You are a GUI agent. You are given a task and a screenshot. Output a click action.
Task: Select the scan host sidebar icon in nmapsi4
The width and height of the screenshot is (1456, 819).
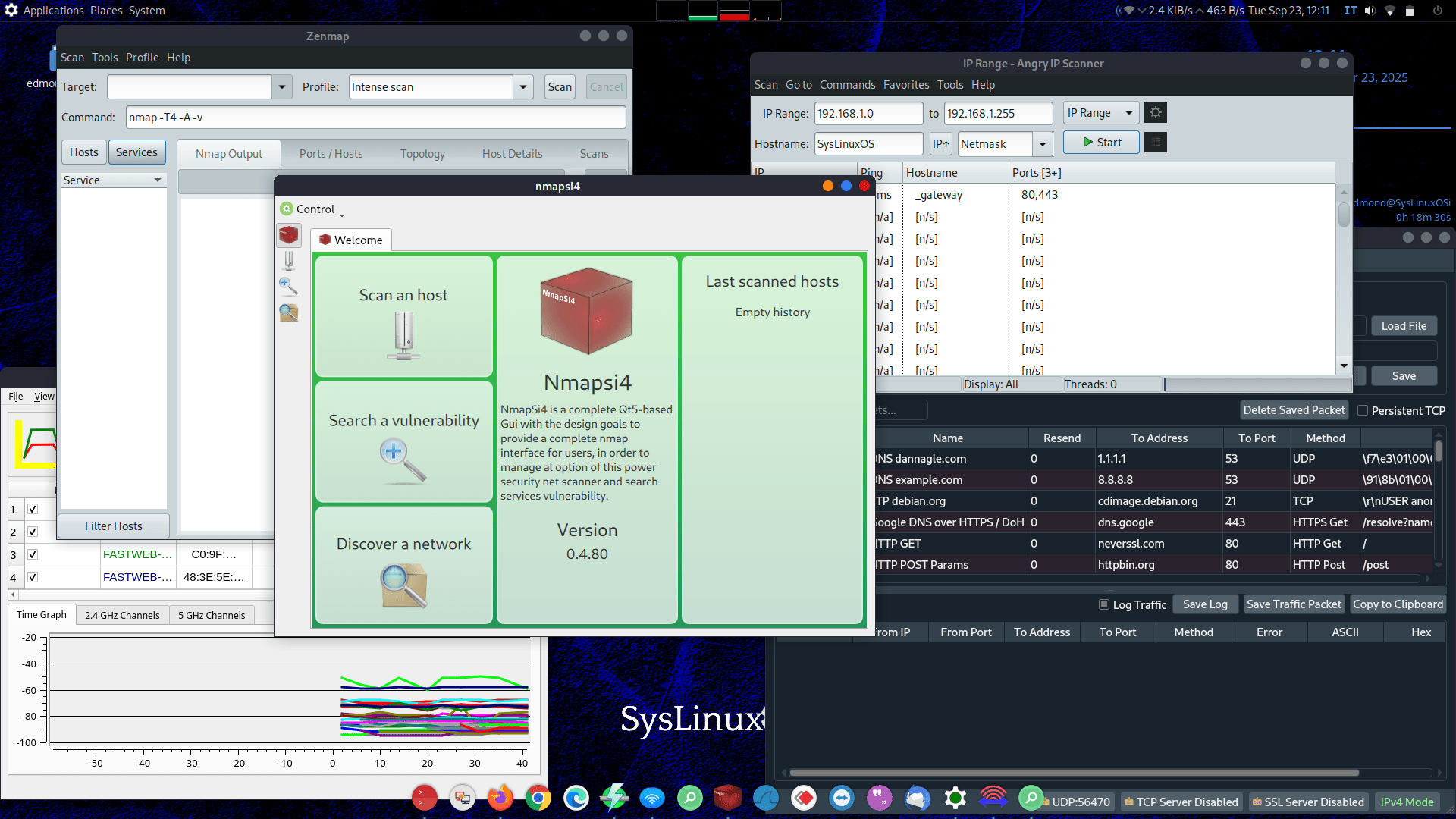[289, 261]
